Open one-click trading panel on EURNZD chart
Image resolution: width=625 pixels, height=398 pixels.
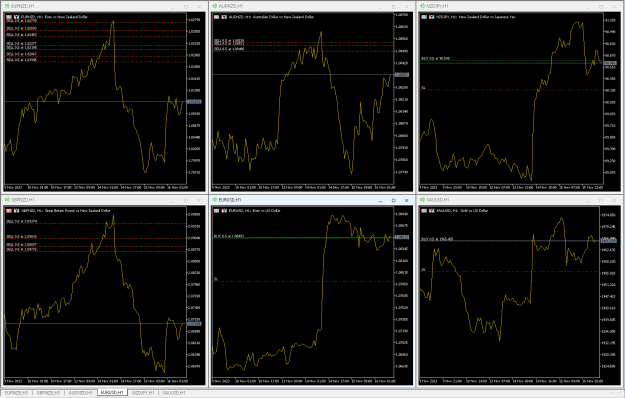coord(9,17)
